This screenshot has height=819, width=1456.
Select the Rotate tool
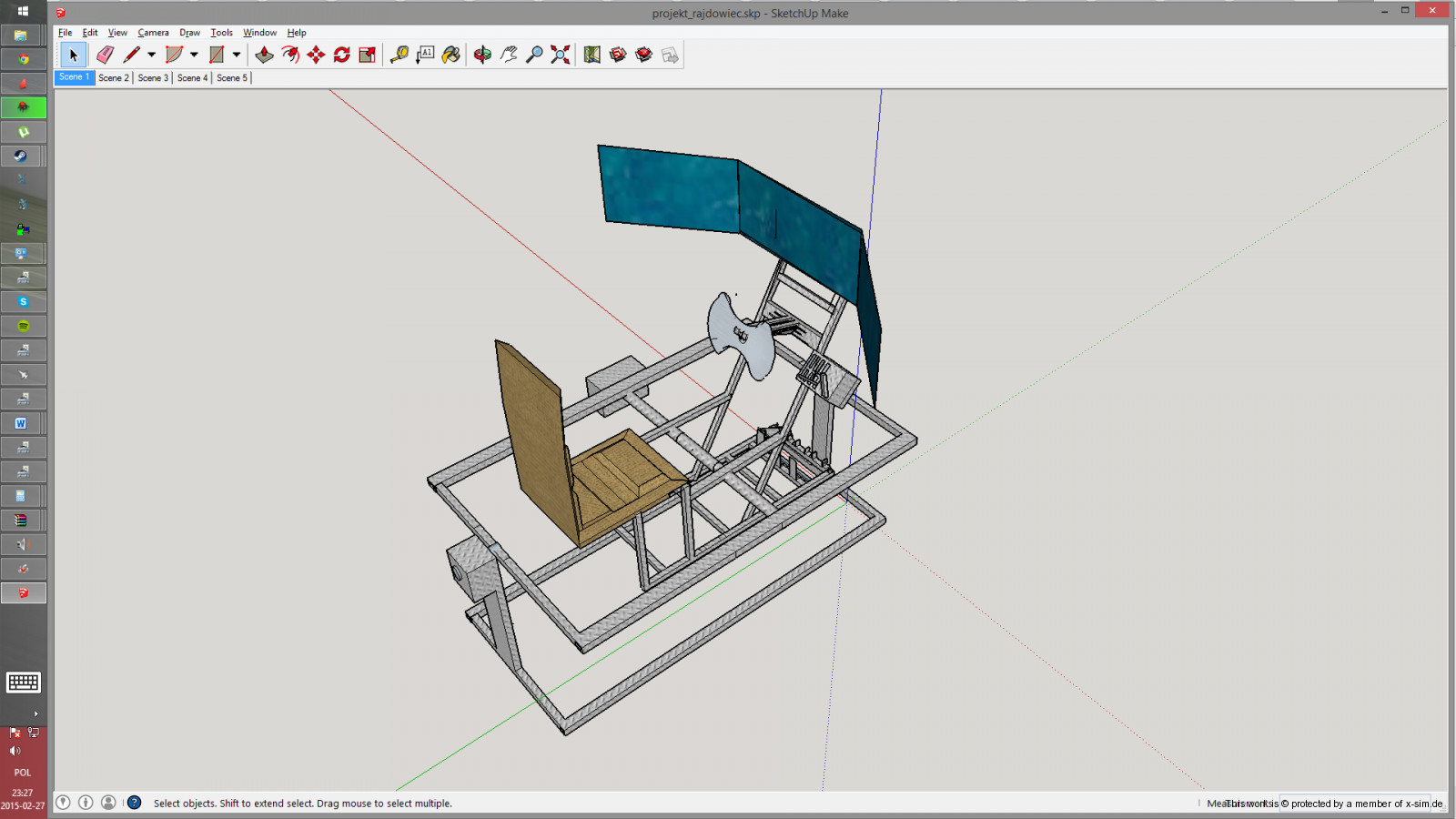(341, 56)
